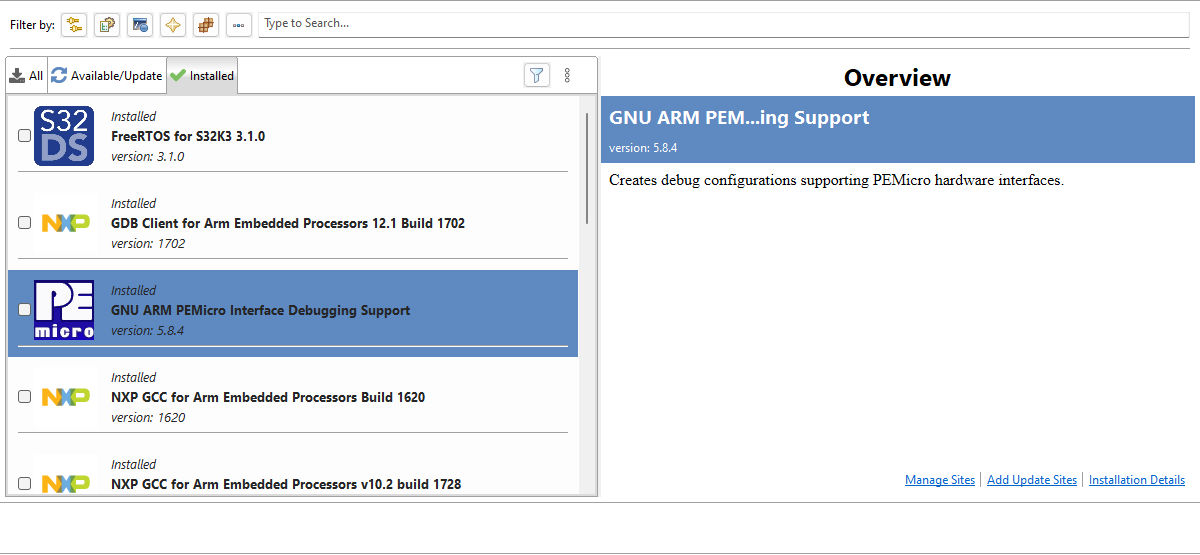Check the GDB Client for Arm checkbox

(25, 223)
